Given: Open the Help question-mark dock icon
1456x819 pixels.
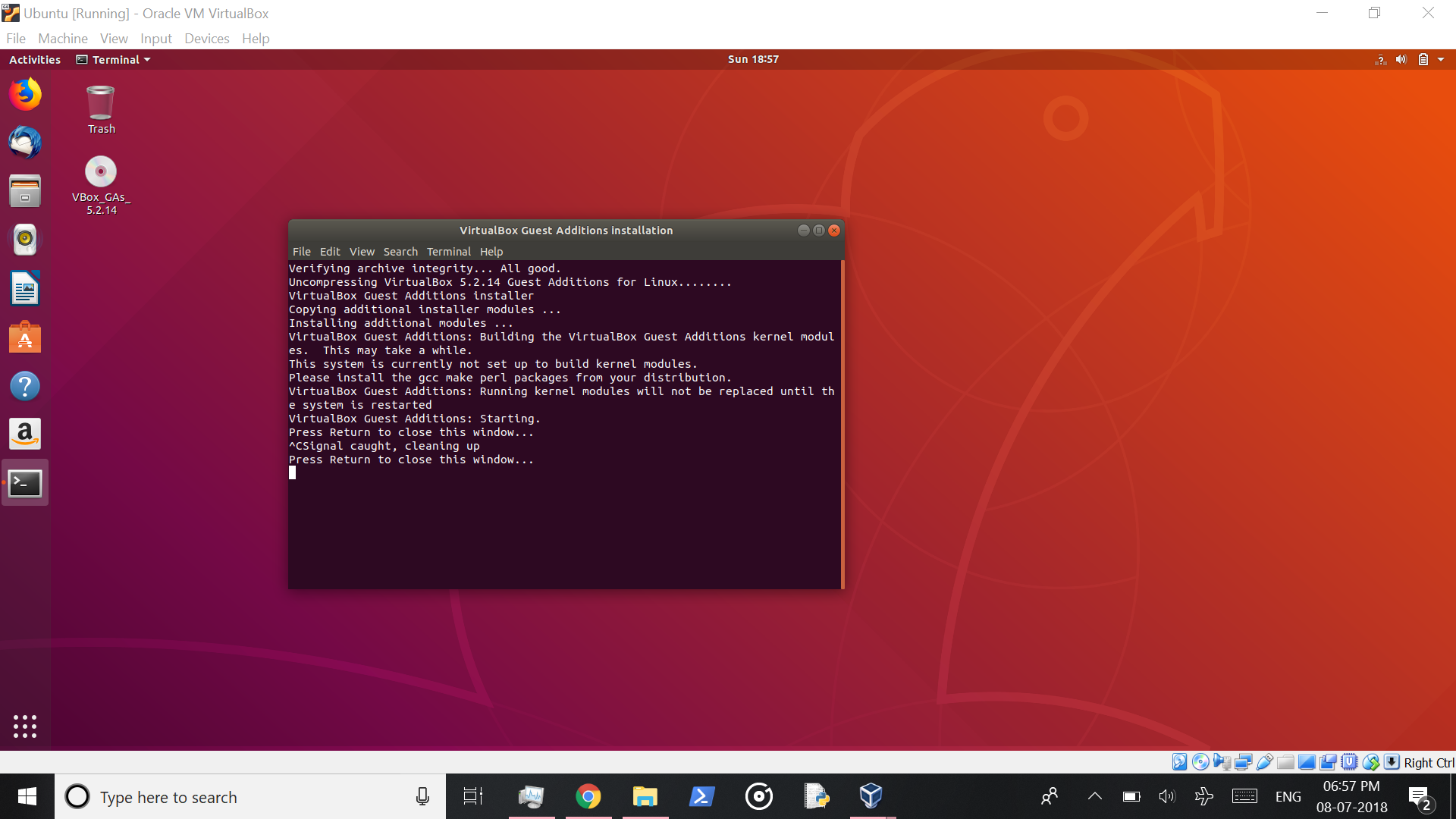Looking at the screenshot, I should (25, 386).
